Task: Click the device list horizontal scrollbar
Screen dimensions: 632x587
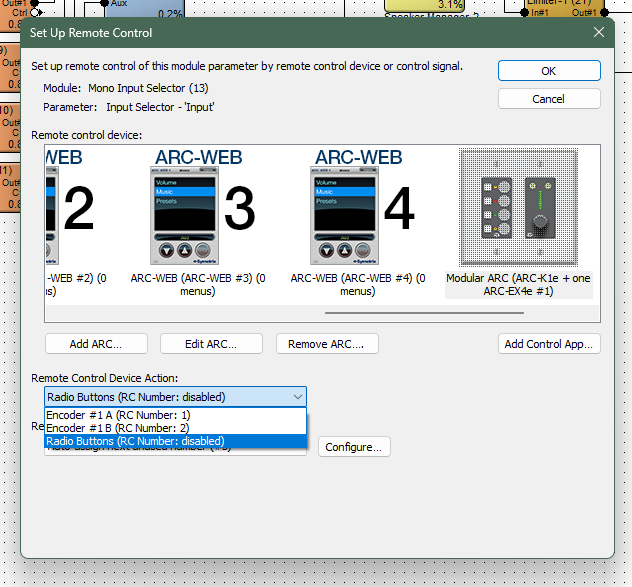Action: (424, 313)
